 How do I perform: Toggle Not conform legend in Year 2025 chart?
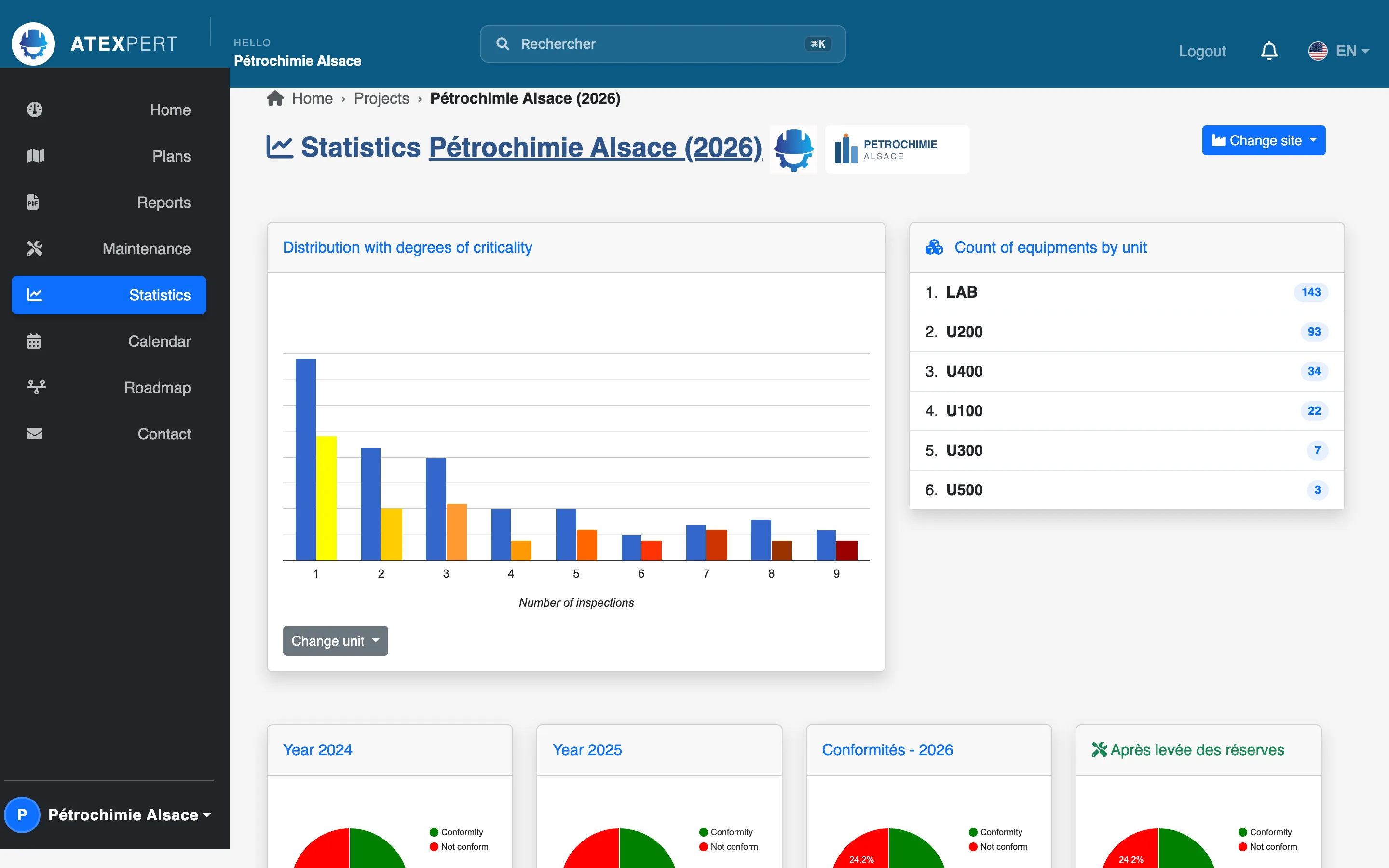tap(728, 846)
